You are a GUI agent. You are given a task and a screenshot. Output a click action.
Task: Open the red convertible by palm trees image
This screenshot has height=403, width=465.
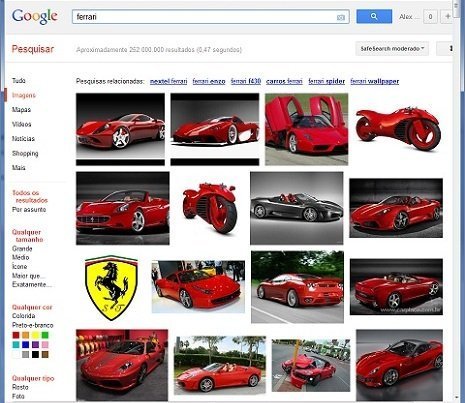[220, 365]
